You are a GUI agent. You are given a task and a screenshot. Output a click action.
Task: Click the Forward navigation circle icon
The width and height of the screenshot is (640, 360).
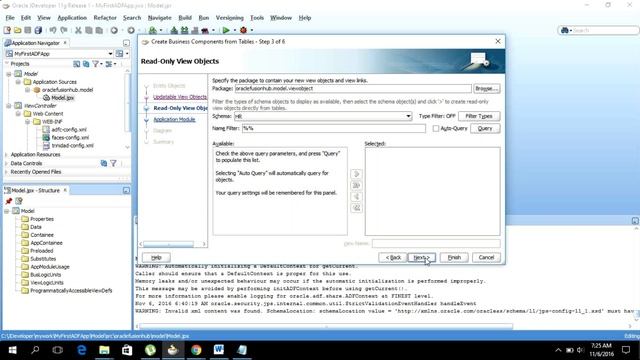point(131,30)
